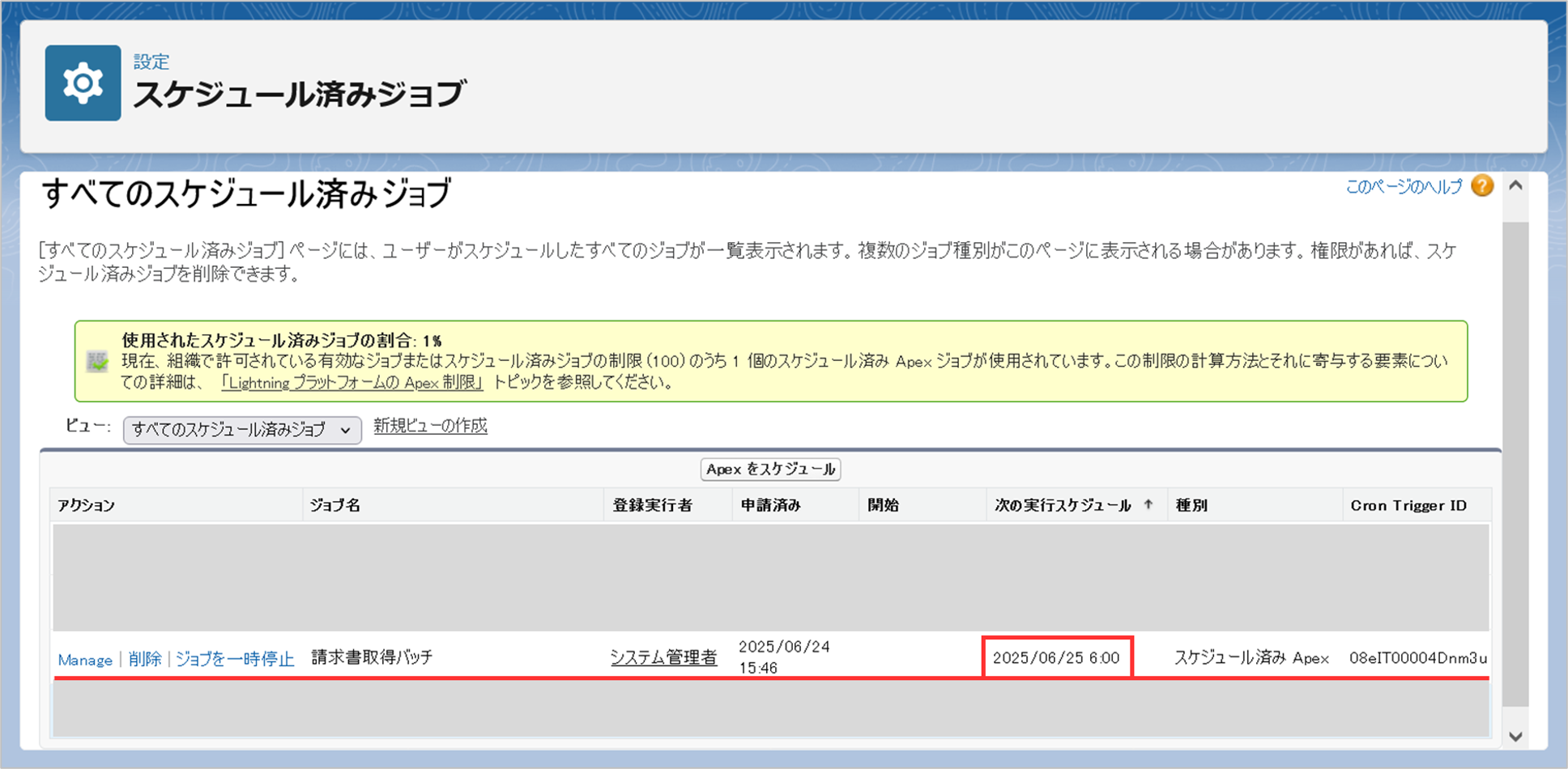Click 削除 to delete the job

(x=145, y=659)
